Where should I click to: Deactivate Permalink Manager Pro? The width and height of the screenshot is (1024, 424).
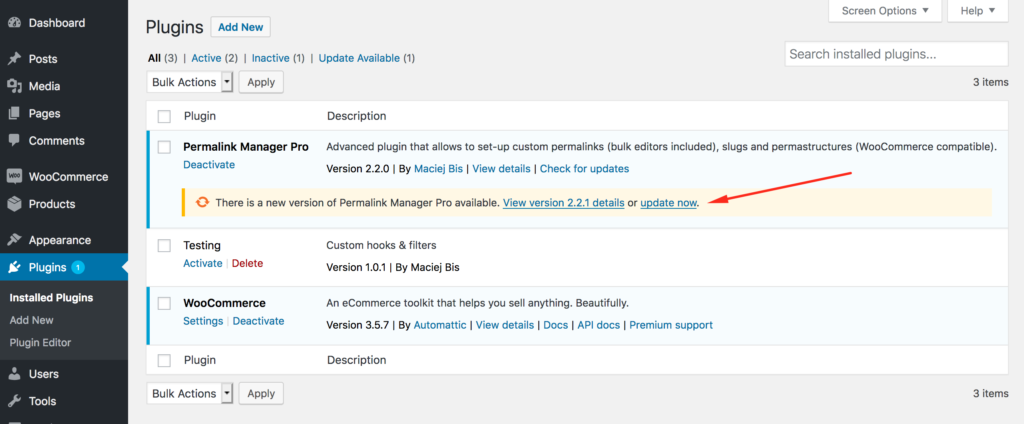(209, 165)
